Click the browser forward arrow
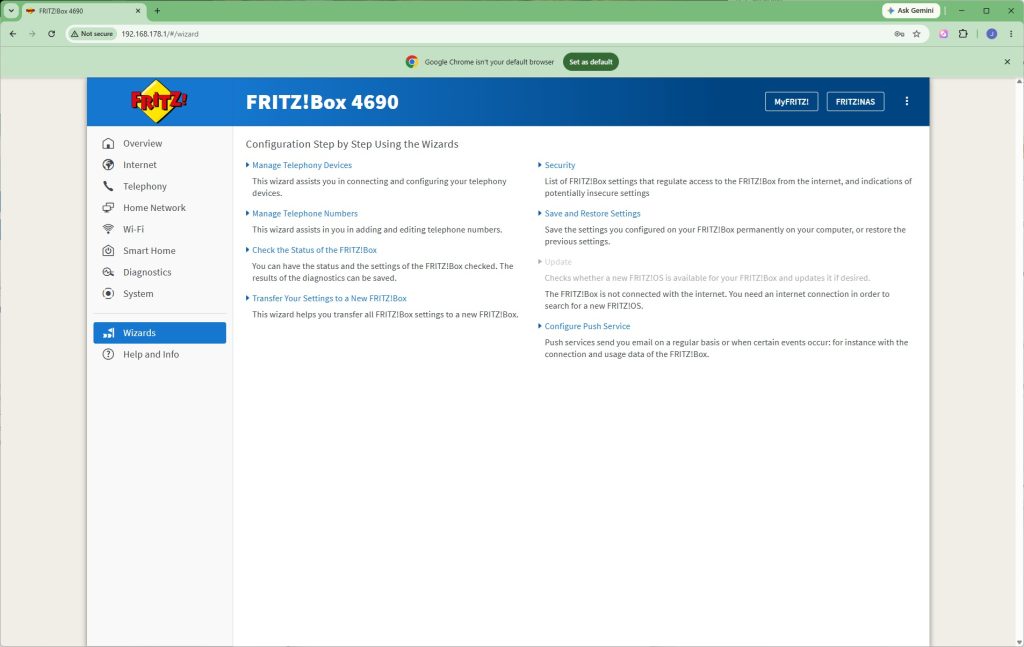 32,34
